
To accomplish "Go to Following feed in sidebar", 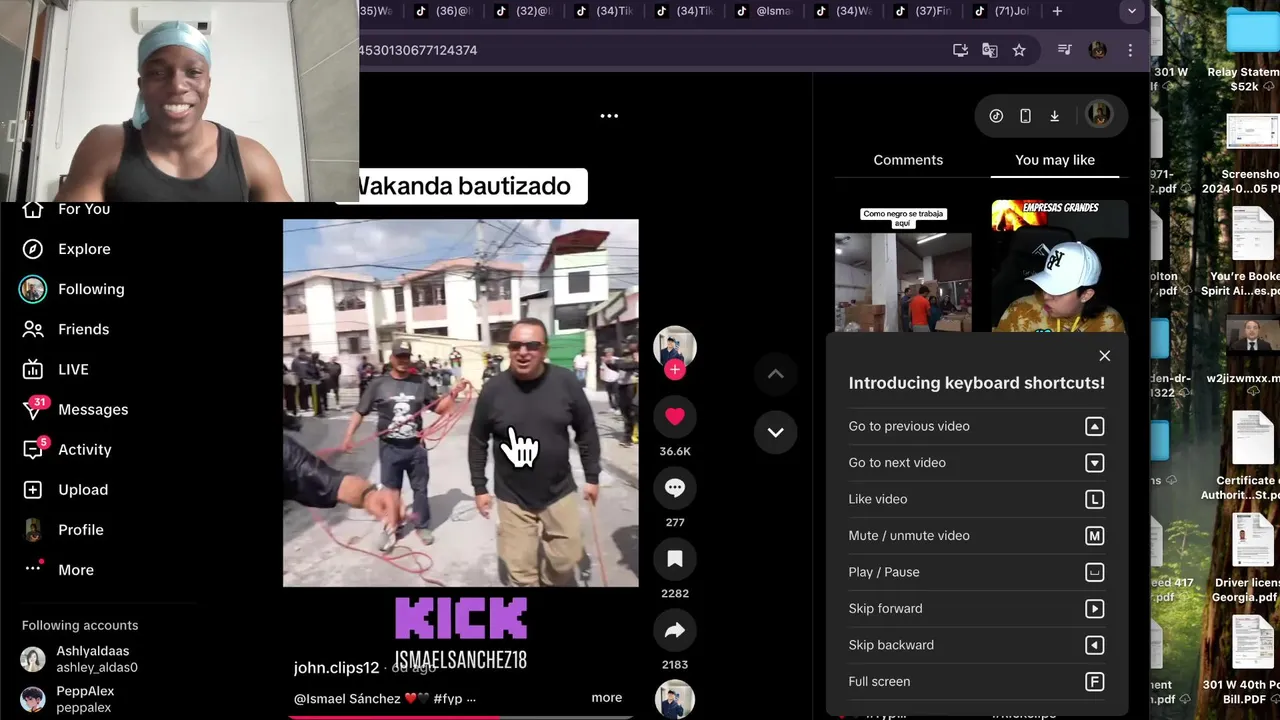I will [74, 289].
